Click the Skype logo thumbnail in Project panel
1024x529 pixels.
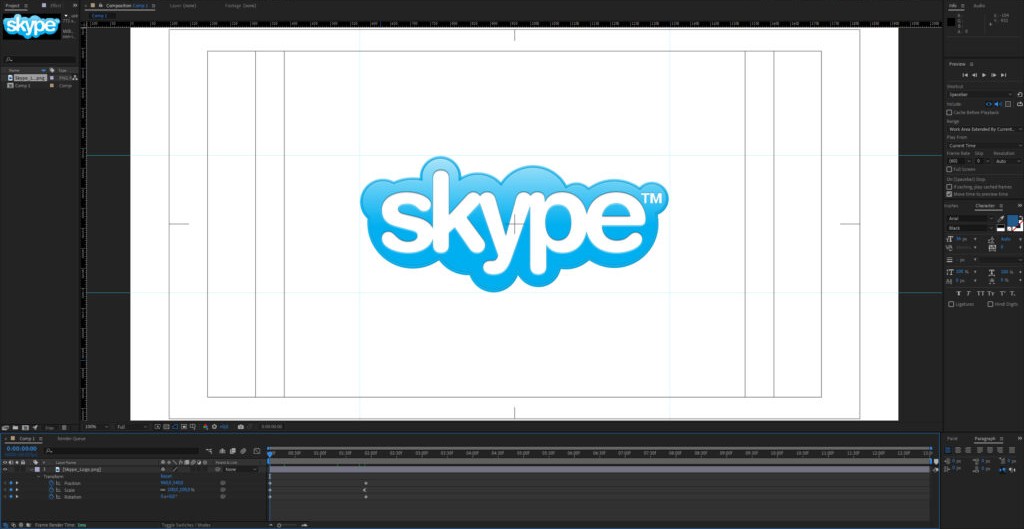coord(31,26)
